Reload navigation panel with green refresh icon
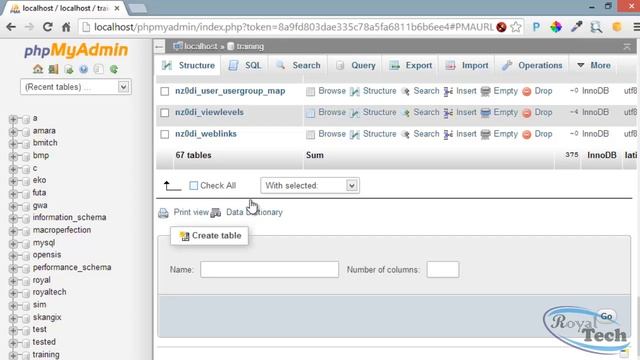 [114, 69]
